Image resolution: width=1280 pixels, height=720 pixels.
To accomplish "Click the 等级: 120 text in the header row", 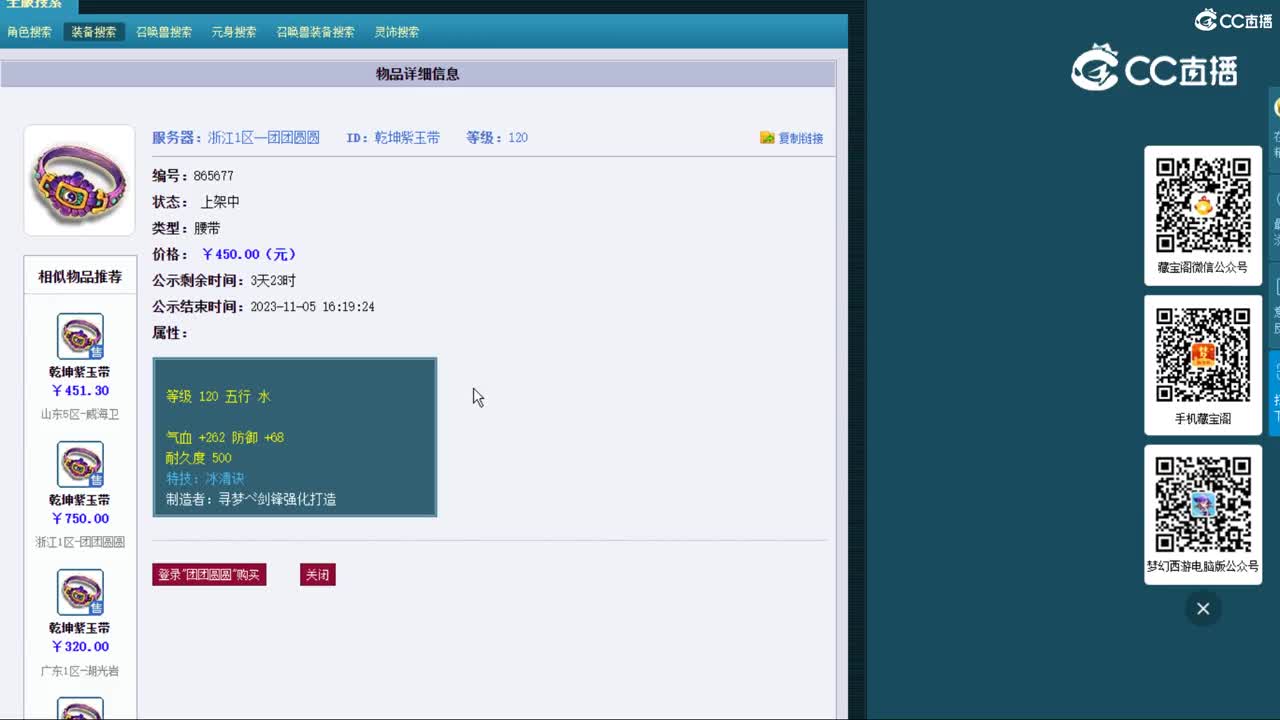I will [x=497, y=138].
